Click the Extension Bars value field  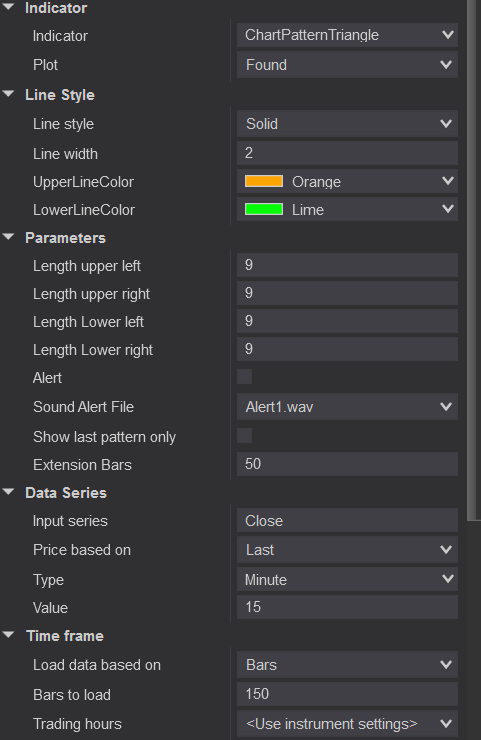[347, 464]
